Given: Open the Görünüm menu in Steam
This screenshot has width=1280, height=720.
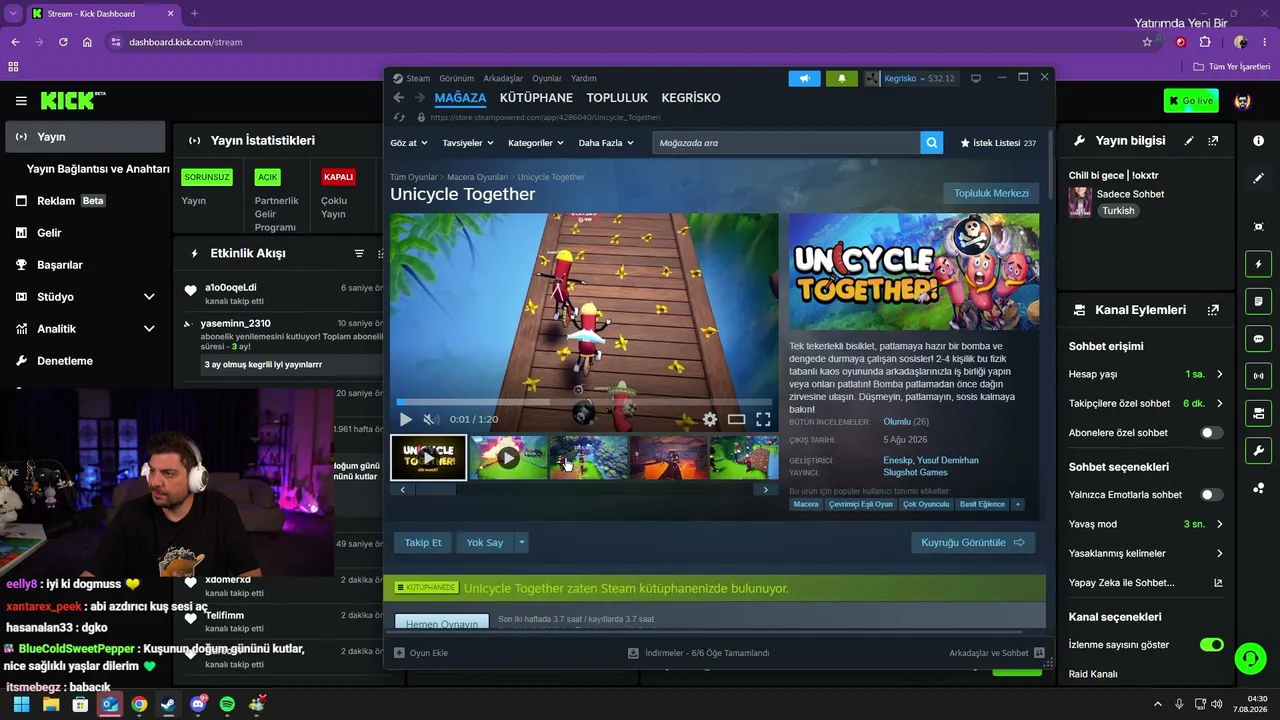Looking at the screenshot, I should (x=457, y=78).
